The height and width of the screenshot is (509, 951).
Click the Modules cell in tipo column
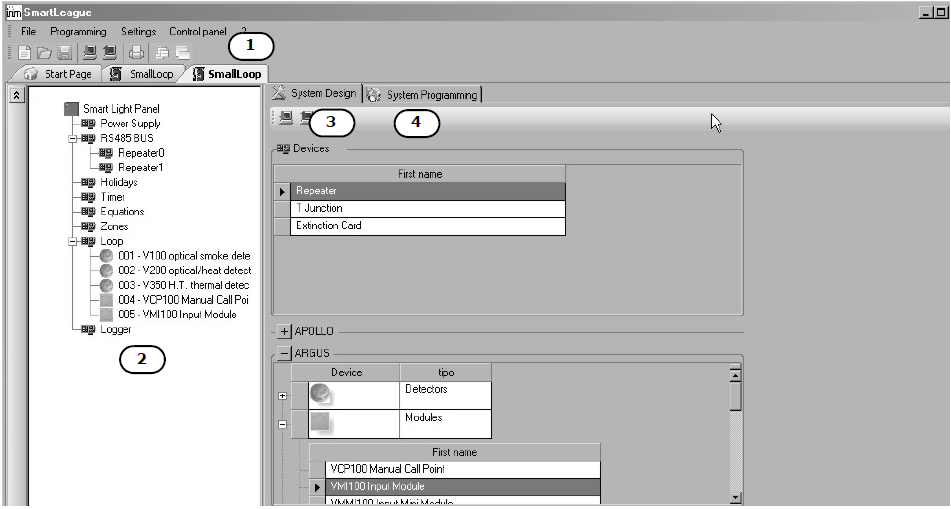coord(445,424)
